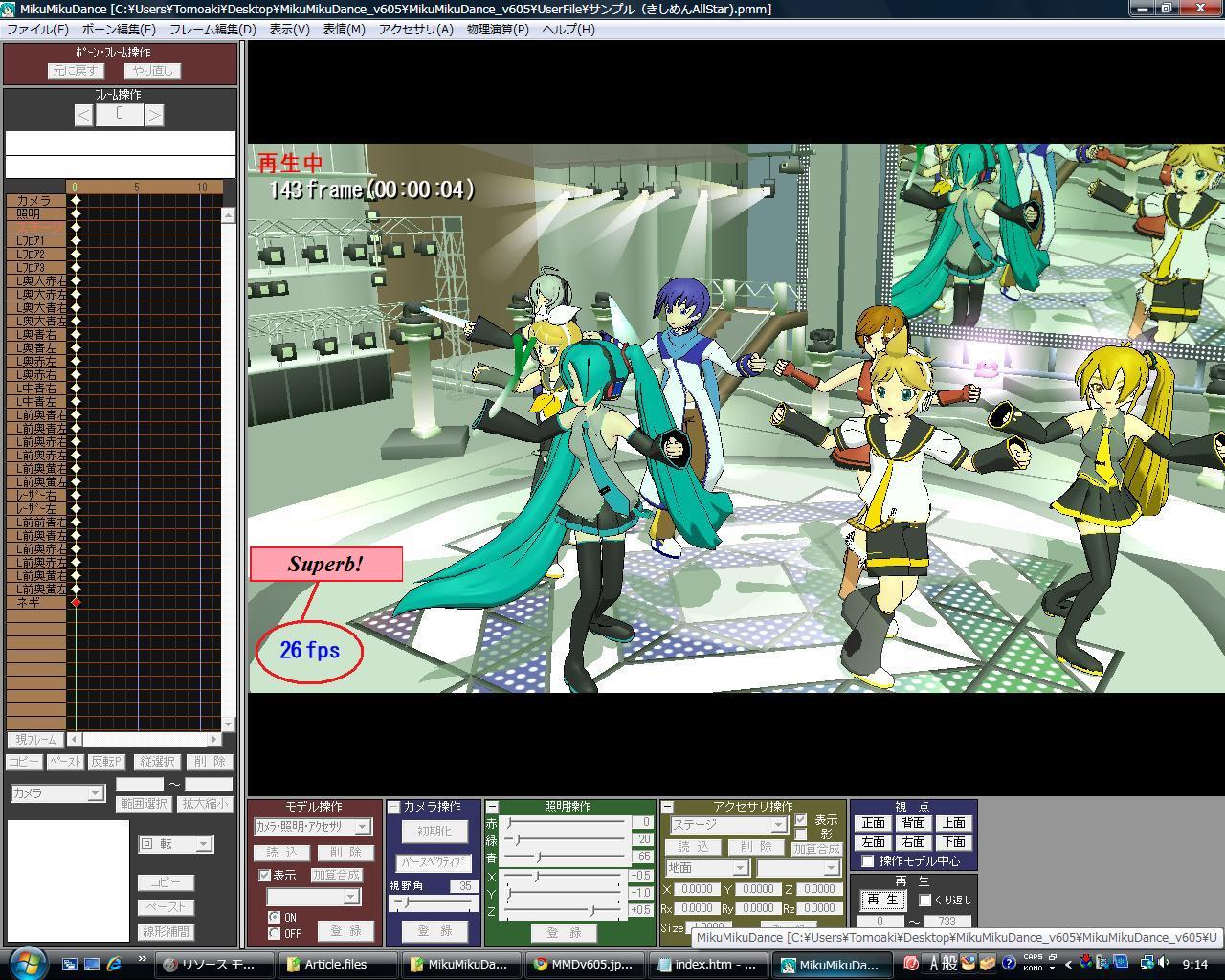
Task: Collapse the 照明操作 panel minus button
Action: (492, 807)
